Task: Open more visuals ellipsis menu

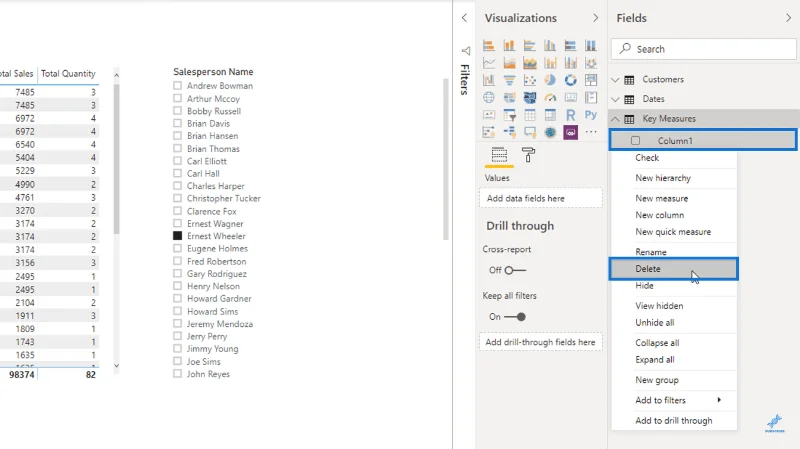Action: (591, 132)
